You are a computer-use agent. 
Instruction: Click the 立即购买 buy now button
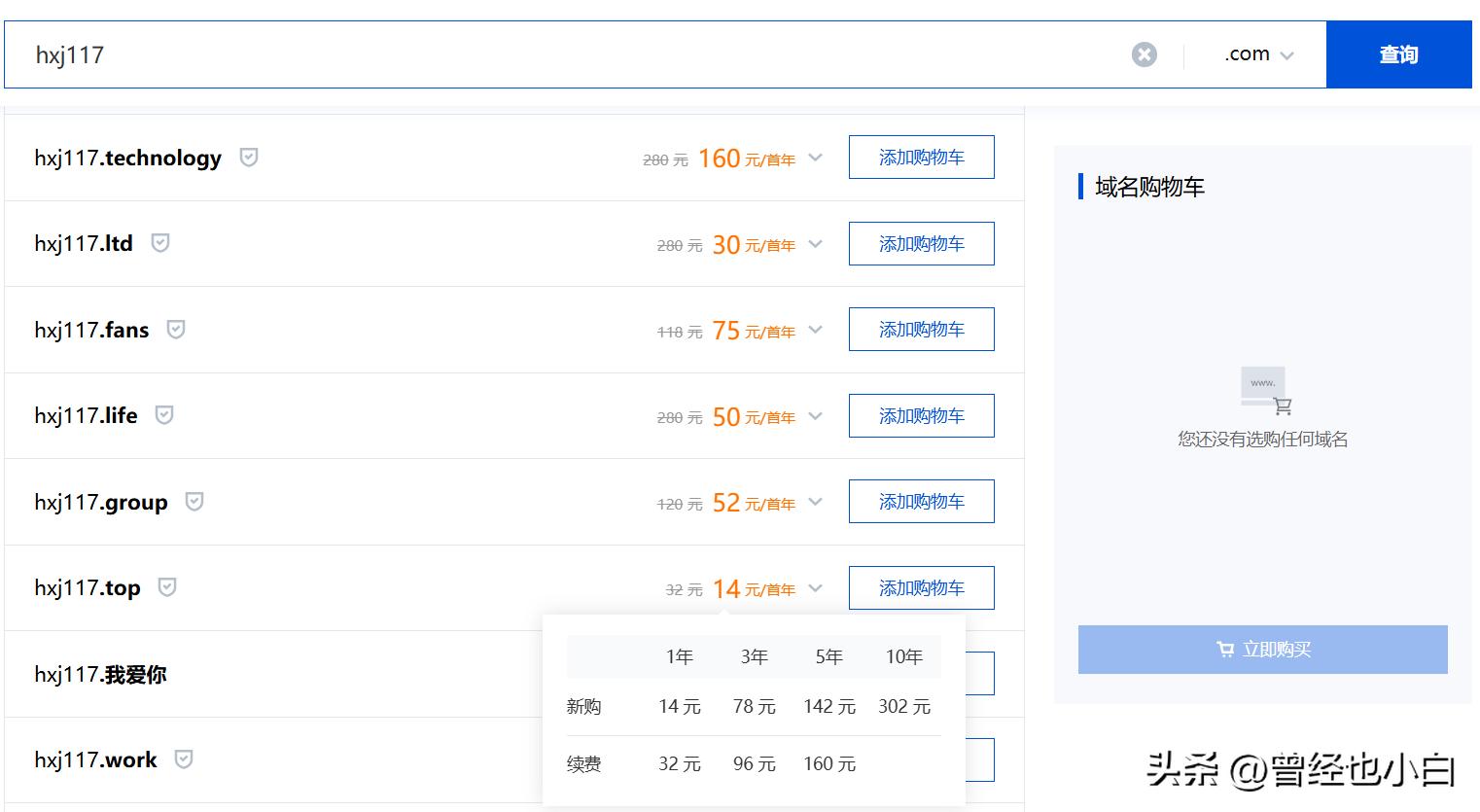[x=1262, y=650]
